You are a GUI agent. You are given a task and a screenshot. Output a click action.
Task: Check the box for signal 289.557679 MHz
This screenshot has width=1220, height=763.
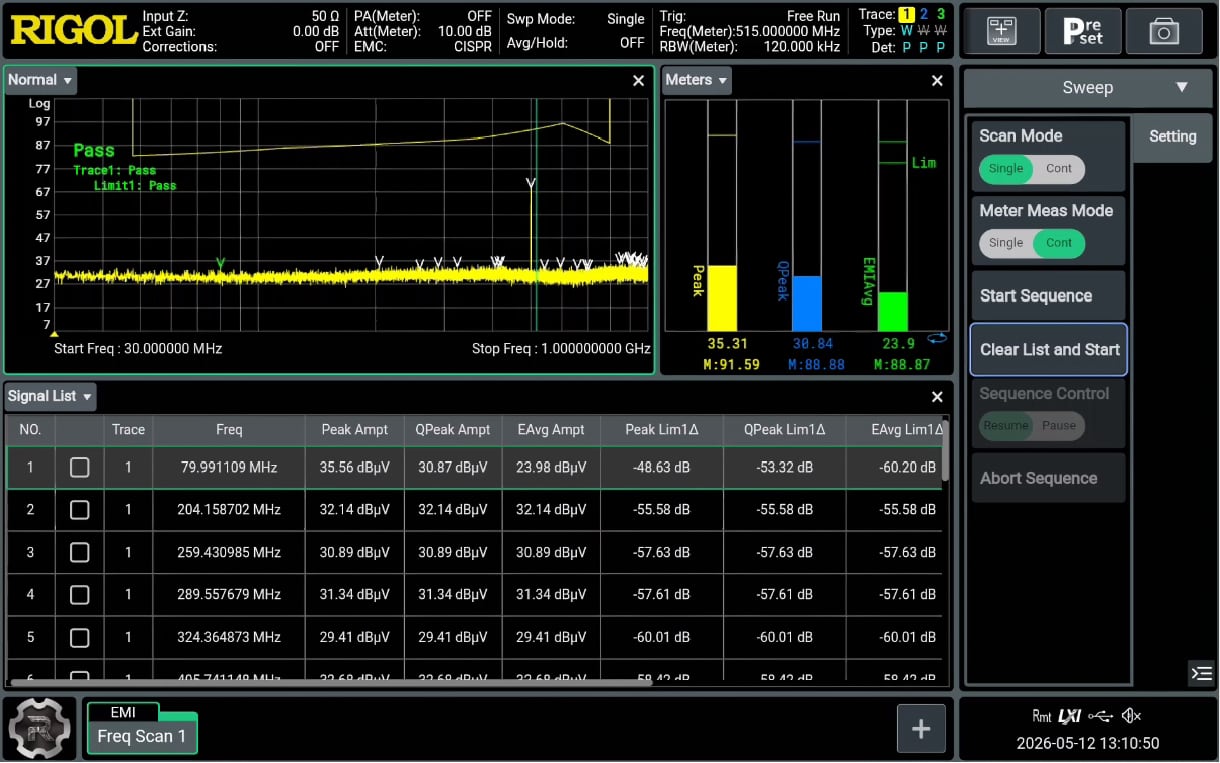(x=80, y=594)
